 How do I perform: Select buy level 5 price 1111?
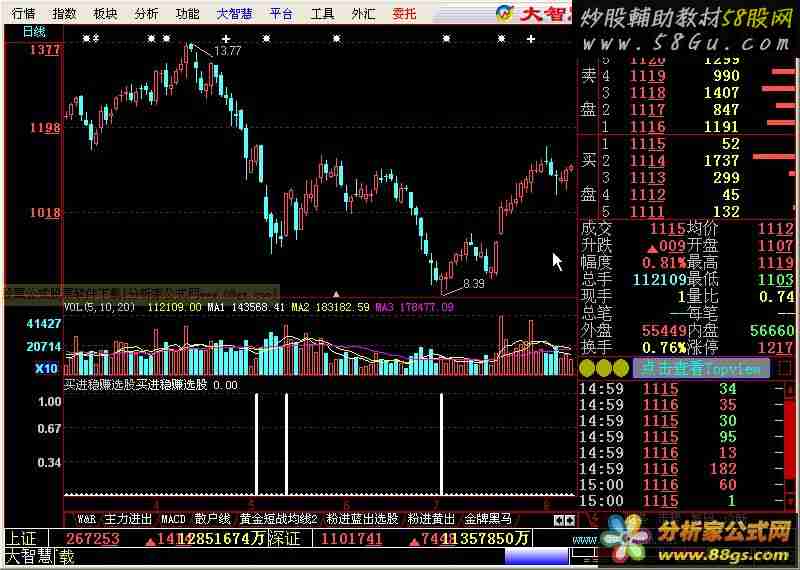click(x=647, y=211)
